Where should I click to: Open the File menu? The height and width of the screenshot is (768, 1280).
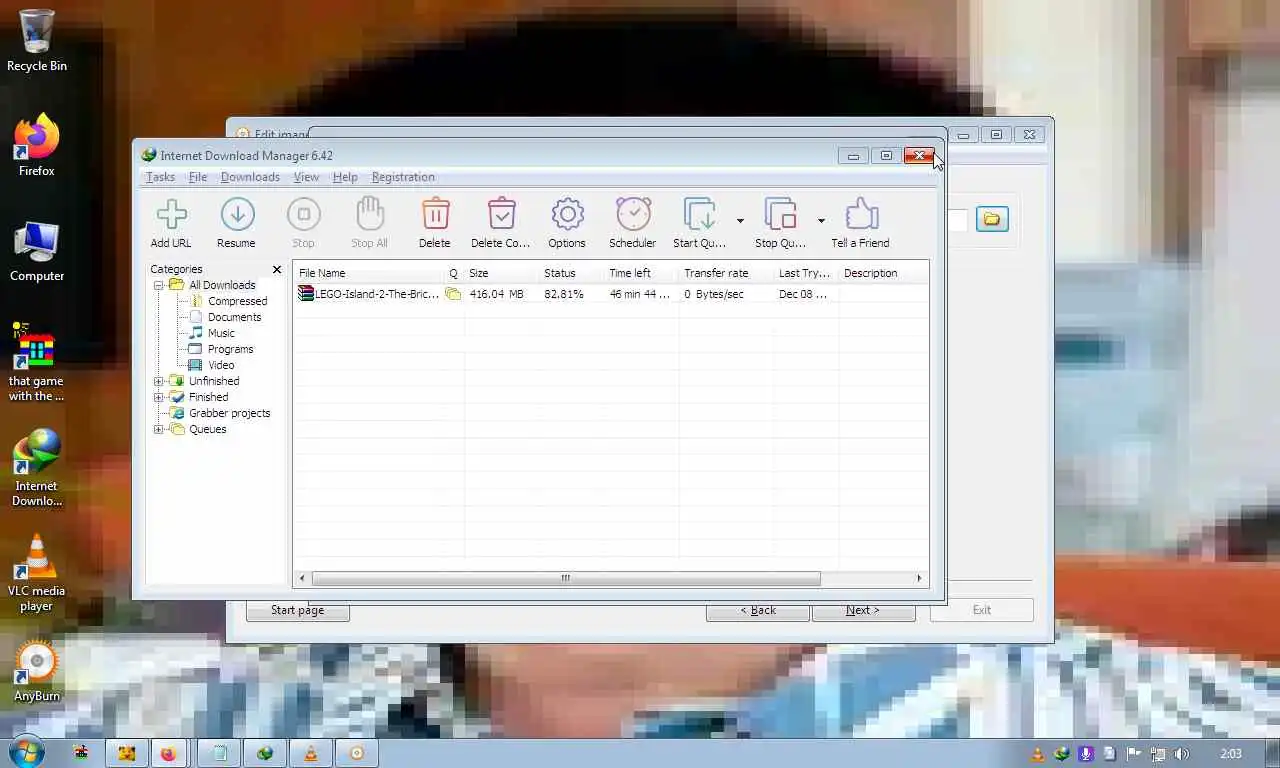(x=198, y=177)
